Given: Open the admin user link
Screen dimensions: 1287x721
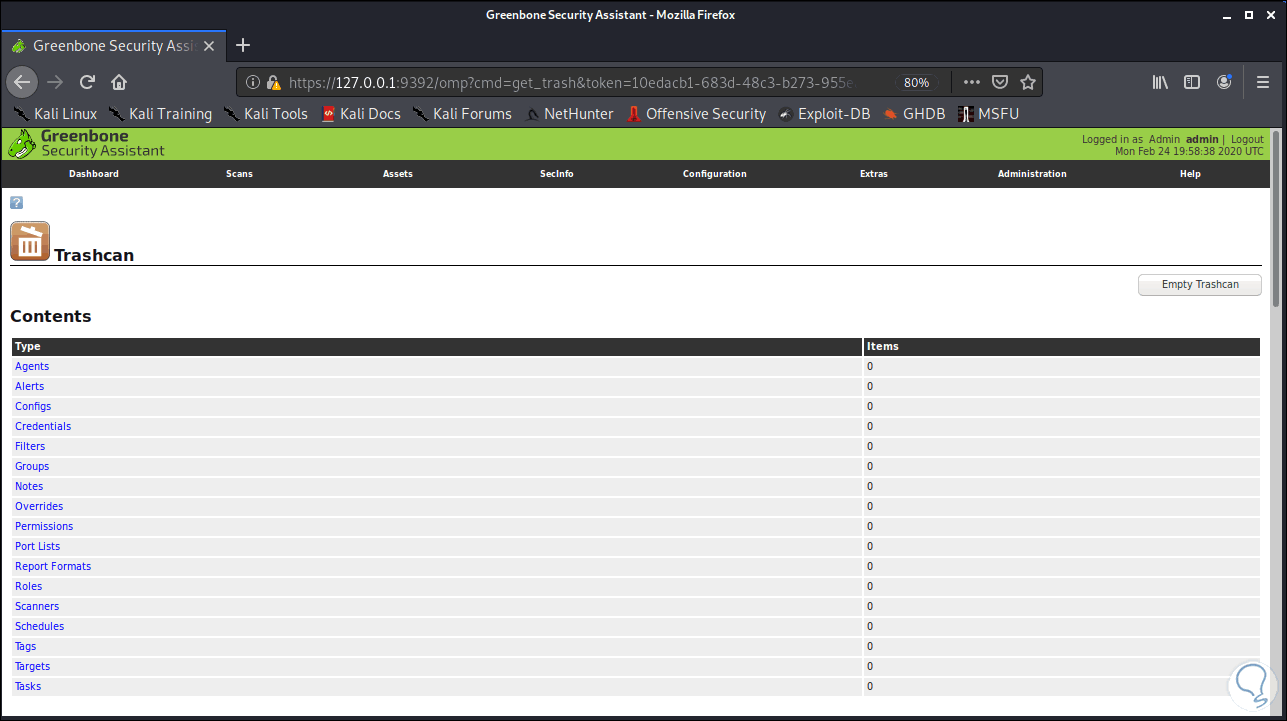Looking at the screenshot, I should [1202, 140].
